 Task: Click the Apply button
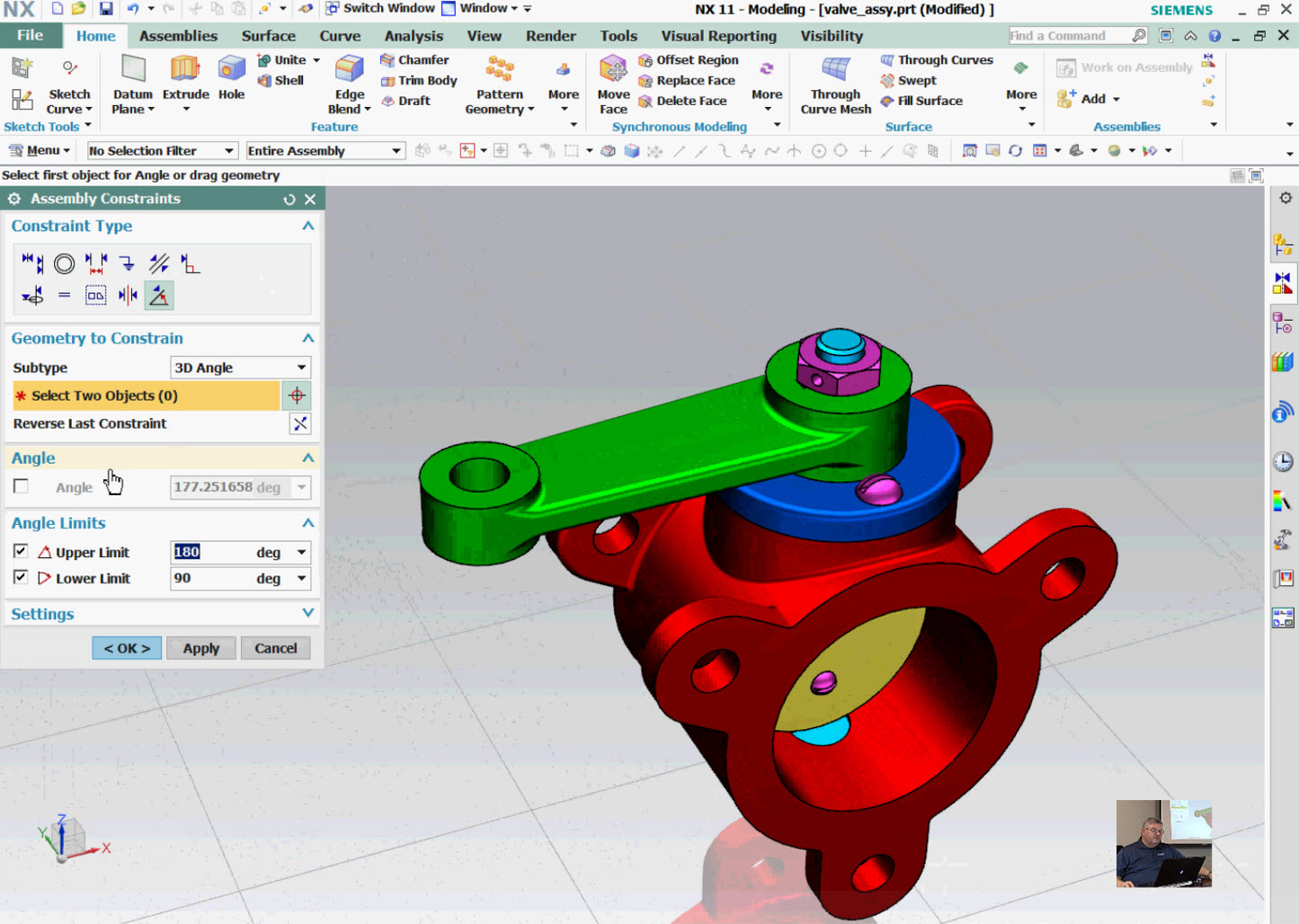point(201,648)
